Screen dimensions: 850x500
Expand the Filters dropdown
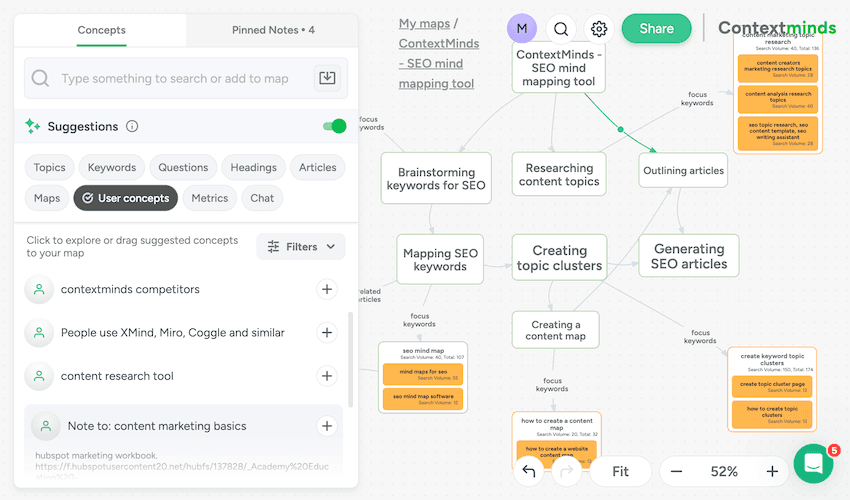click(x=301, y=246)
